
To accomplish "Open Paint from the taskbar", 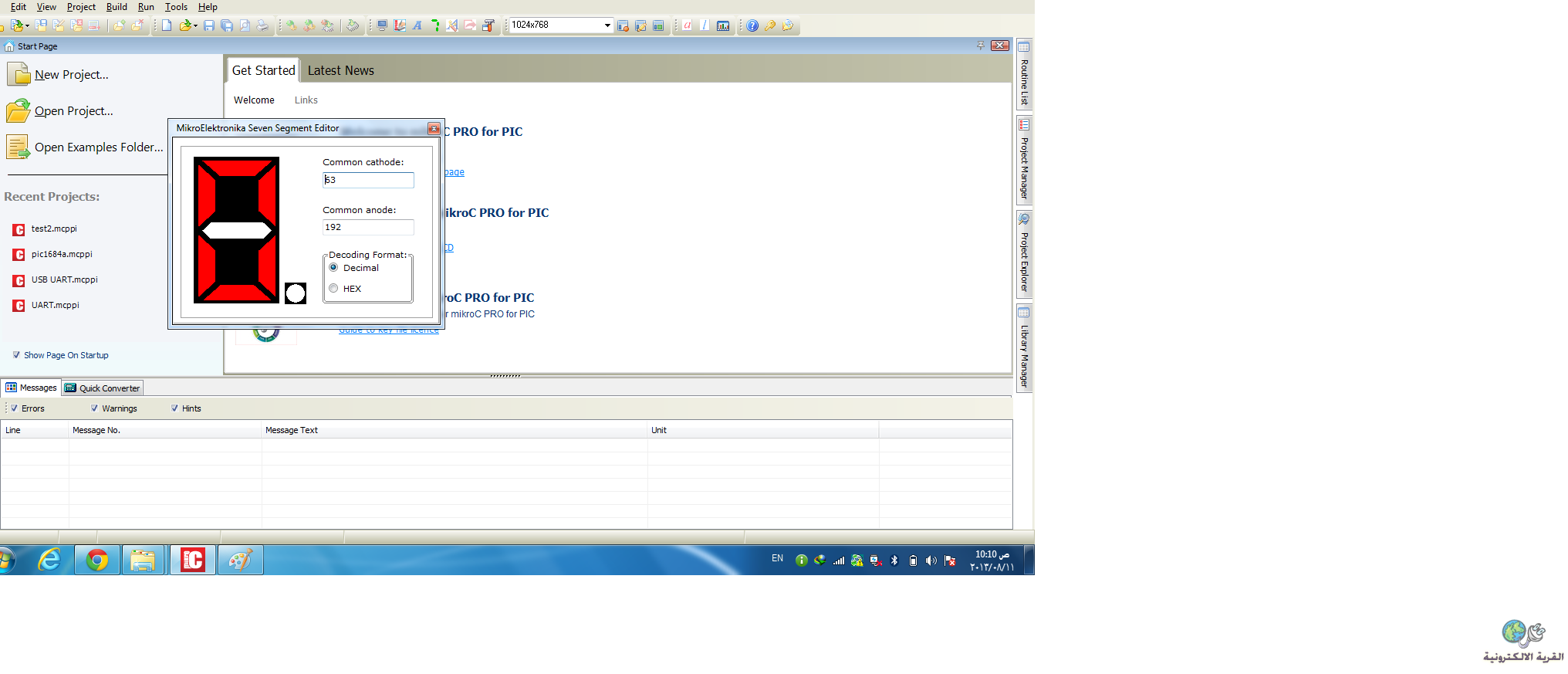I will 240,560.
